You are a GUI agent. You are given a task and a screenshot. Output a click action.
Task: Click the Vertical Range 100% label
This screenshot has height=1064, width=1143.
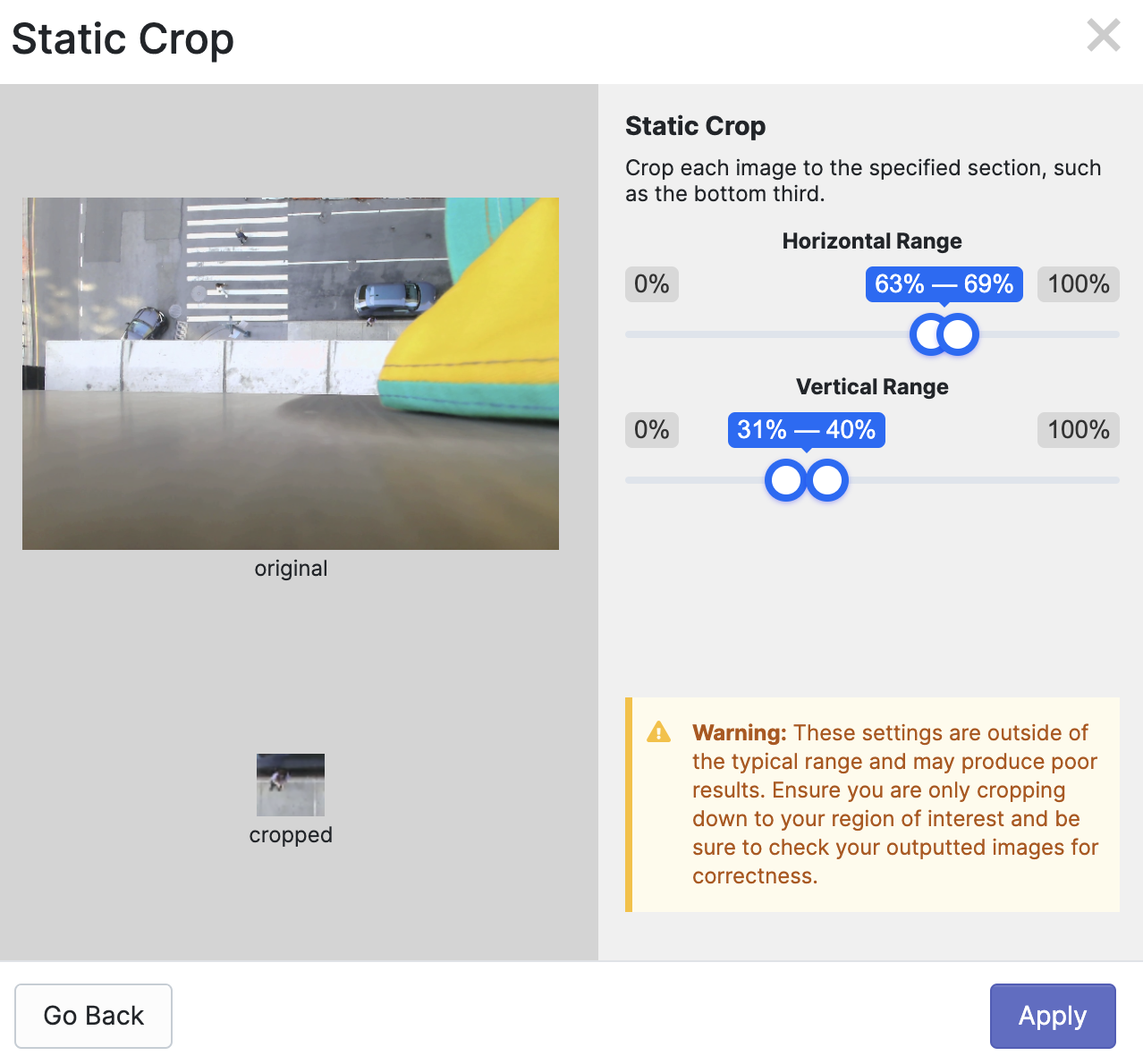click(x=1078, y=430)
